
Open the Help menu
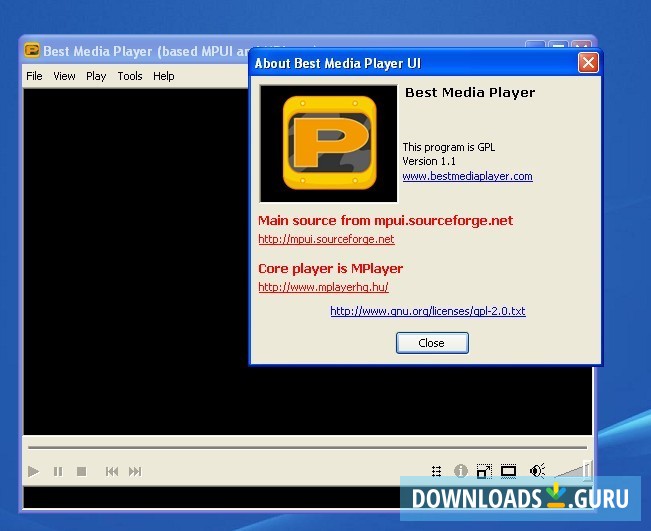click(x=164, y=76)
